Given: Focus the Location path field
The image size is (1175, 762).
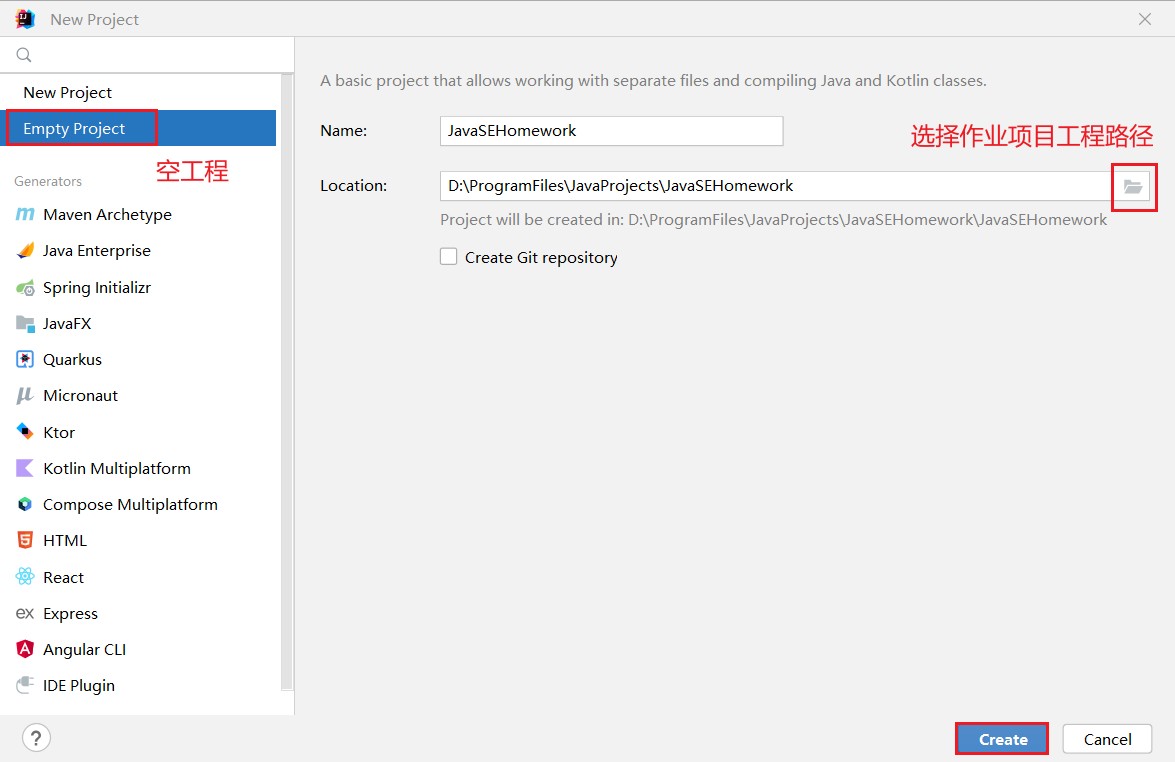Looking at the screenshot, I should tap(776, 186).
